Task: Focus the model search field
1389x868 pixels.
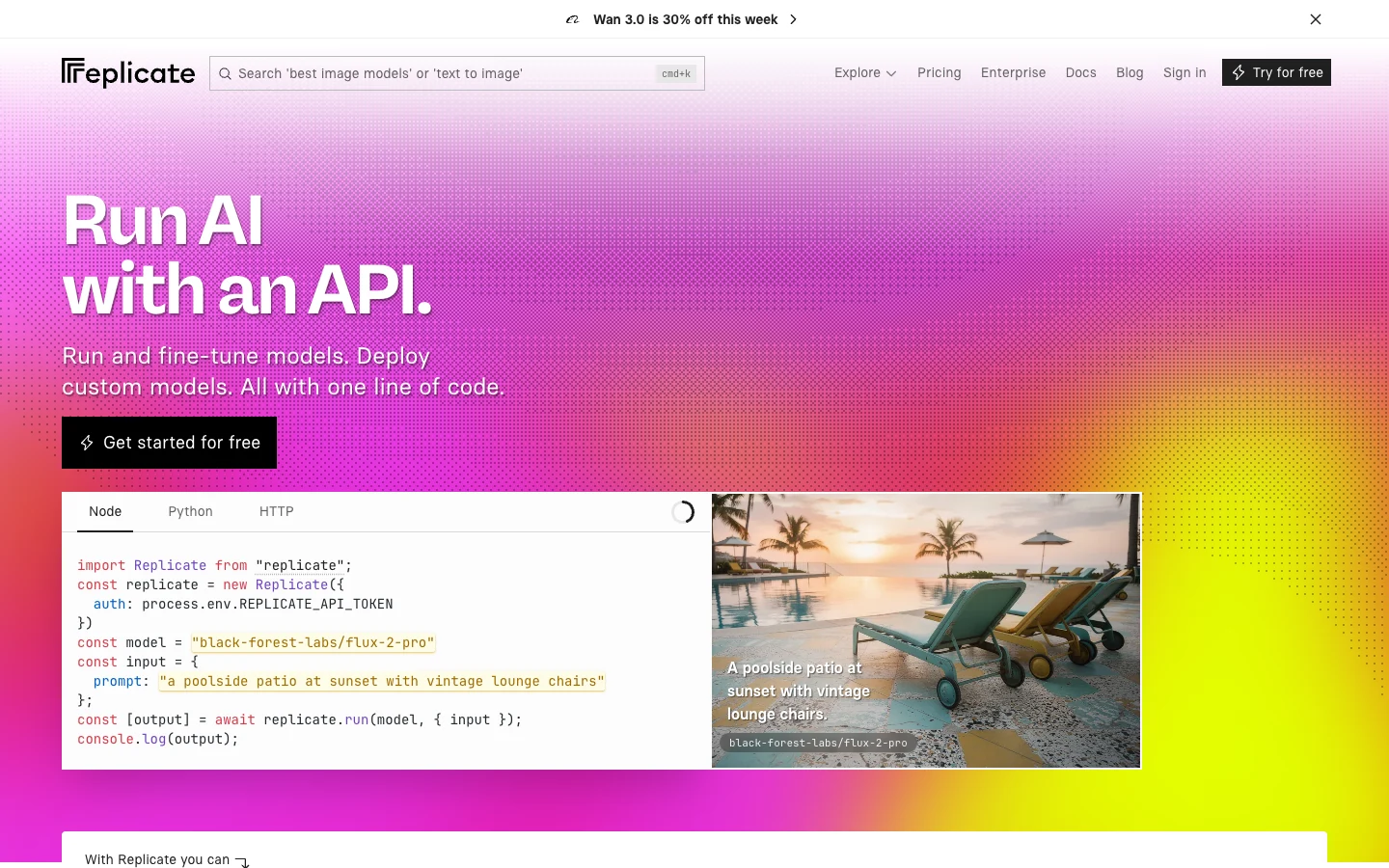Action: pyautogui.click(x=456, y=73)
